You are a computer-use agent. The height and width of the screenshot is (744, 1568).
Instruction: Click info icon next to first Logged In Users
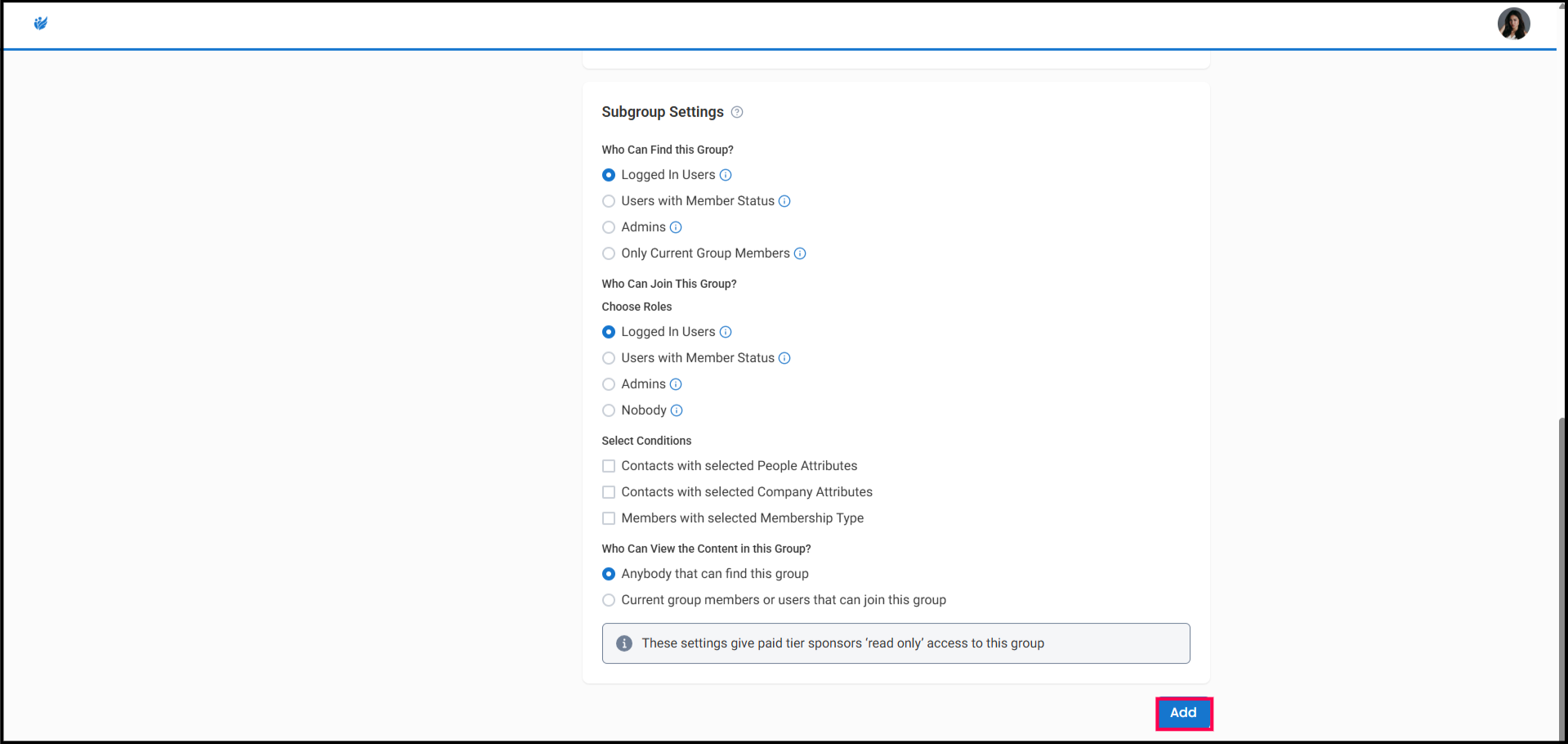725,175
